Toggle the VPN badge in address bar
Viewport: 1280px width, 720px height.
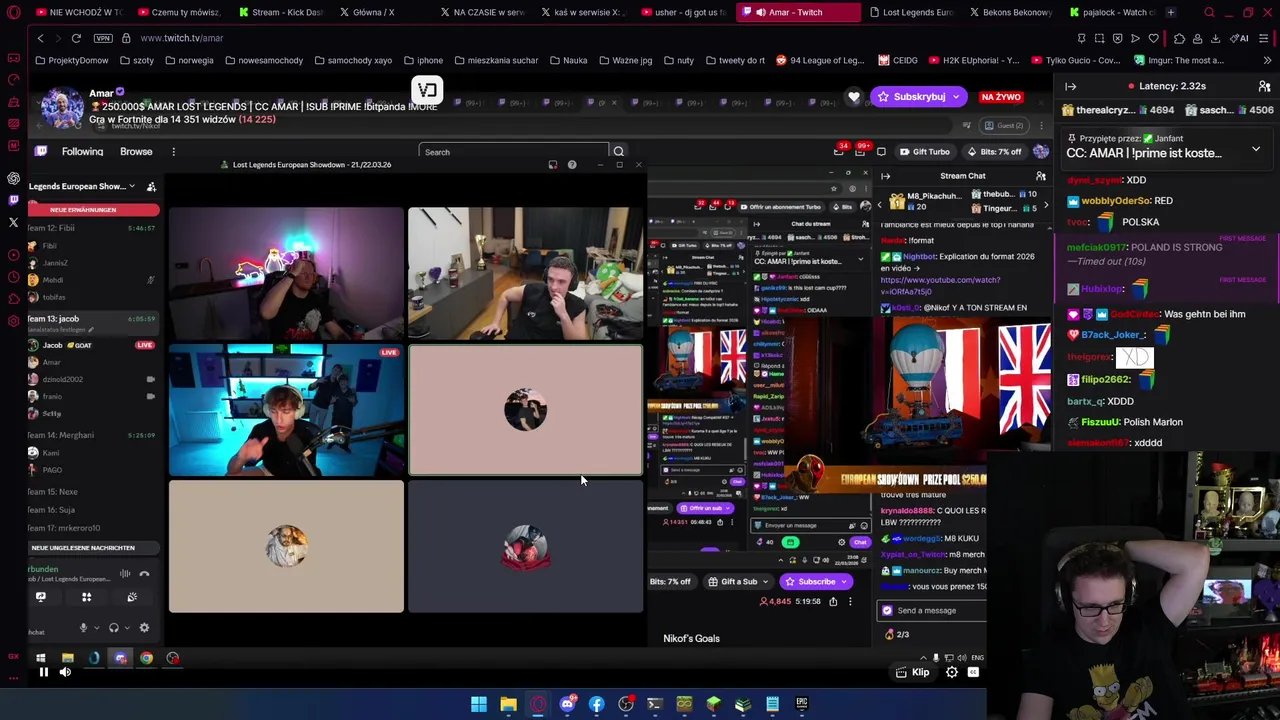(x=103, y=38)
